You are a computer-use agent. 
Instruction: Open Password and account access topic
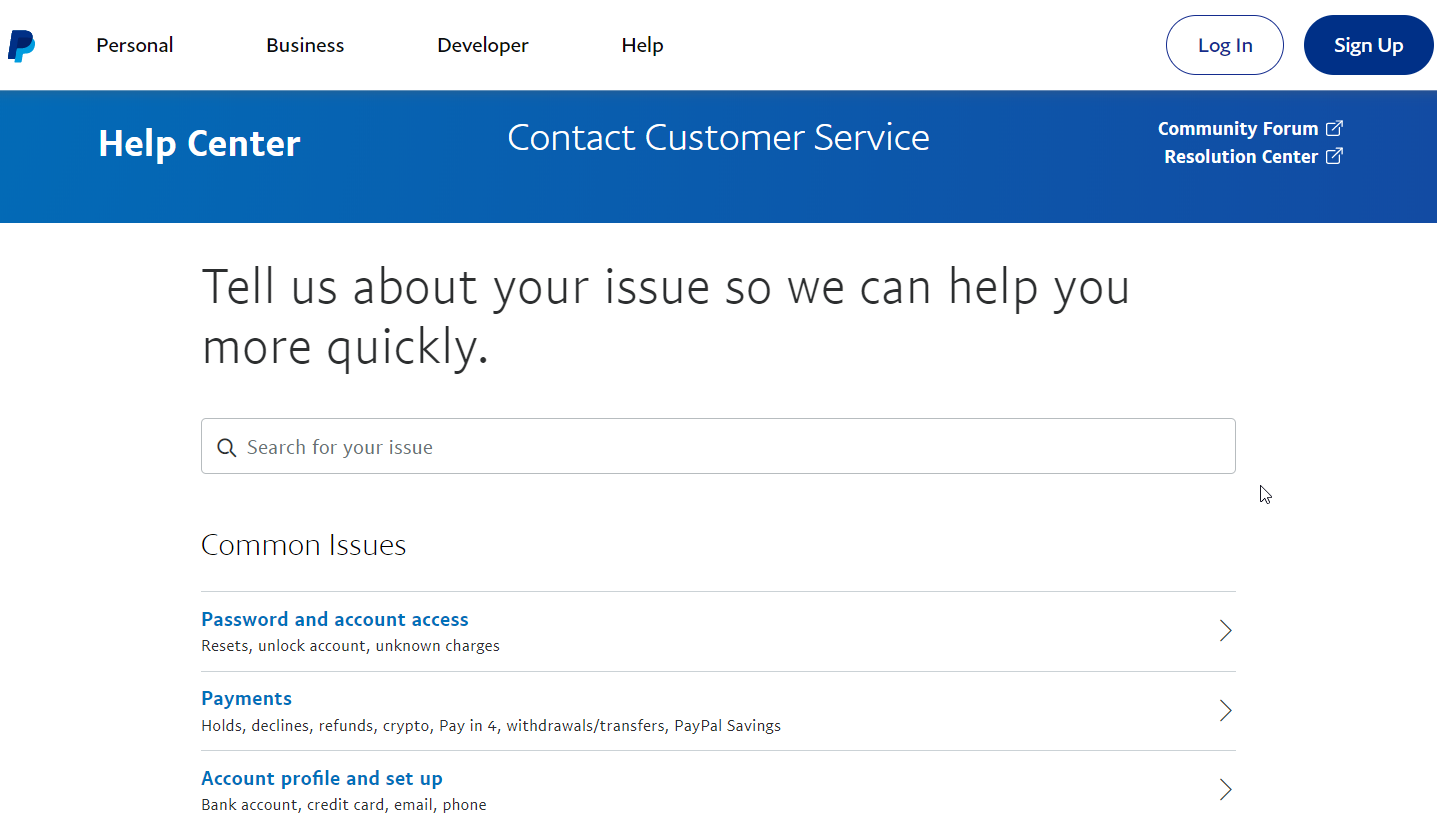[335, 619]
